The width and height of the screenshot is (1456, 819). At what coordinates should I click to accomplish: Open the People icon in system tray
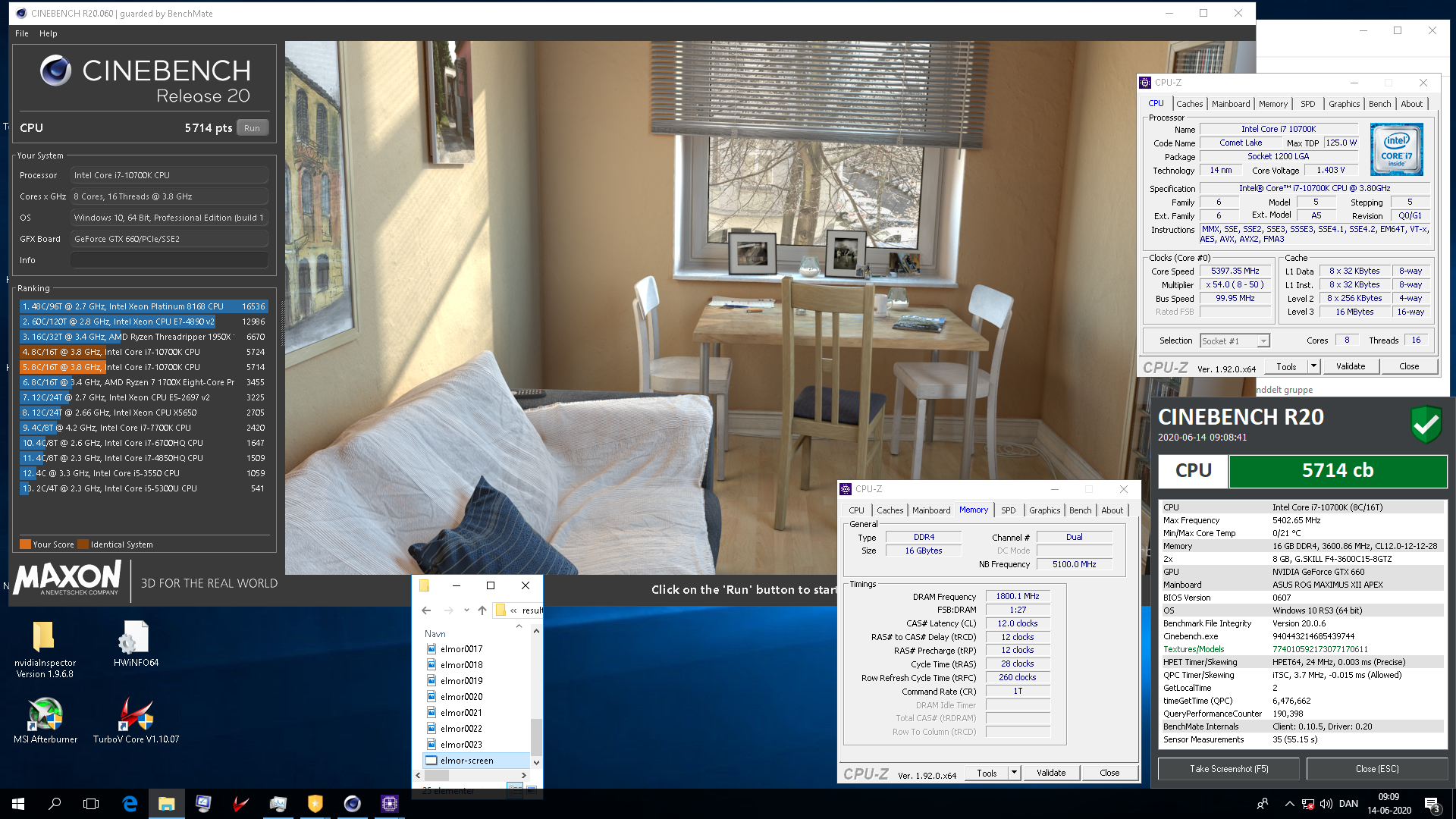[1263, 804]
